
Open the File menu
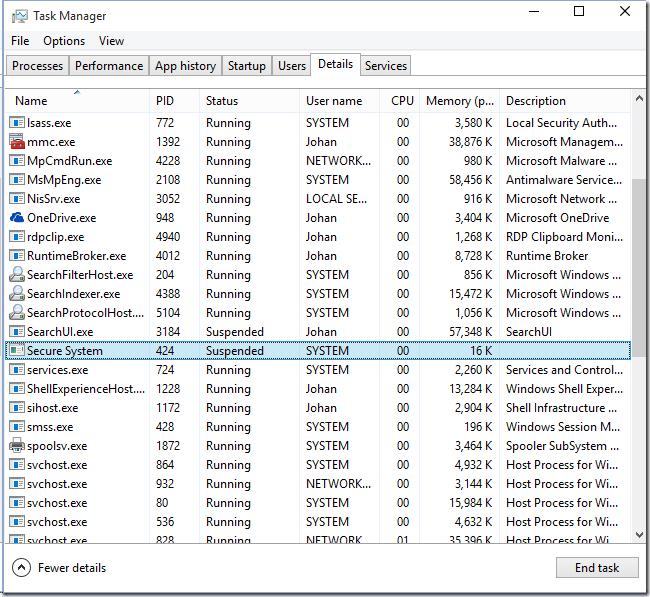click(x=20, y=41)
